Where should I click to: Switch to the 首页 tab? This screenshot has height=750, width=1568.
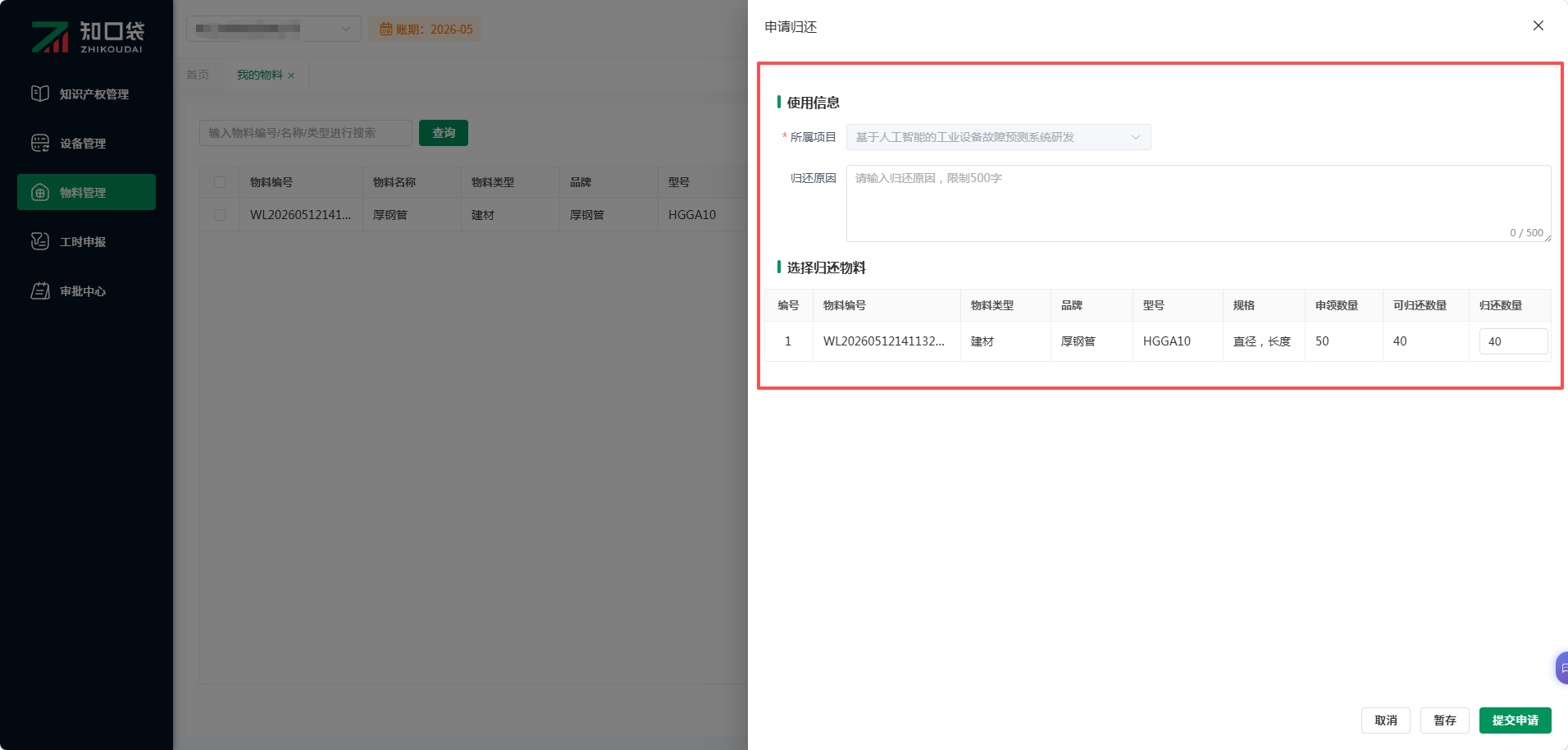198,75
